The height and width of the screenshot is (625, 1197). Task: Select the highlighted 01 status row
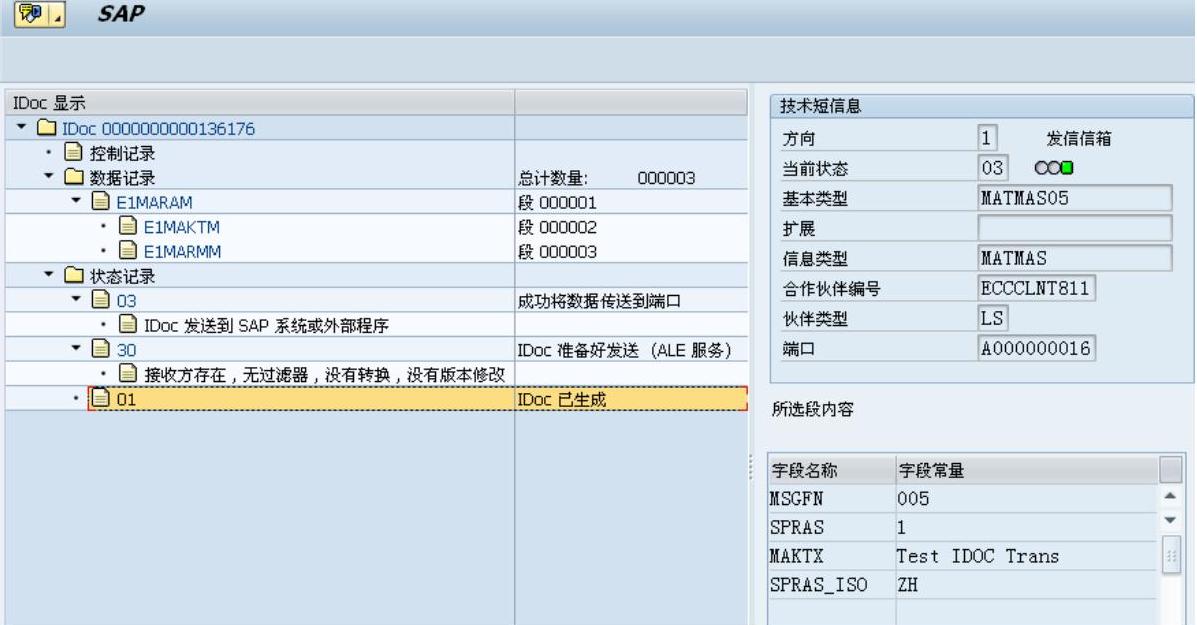pyautogui.click(x=418, y=398)
